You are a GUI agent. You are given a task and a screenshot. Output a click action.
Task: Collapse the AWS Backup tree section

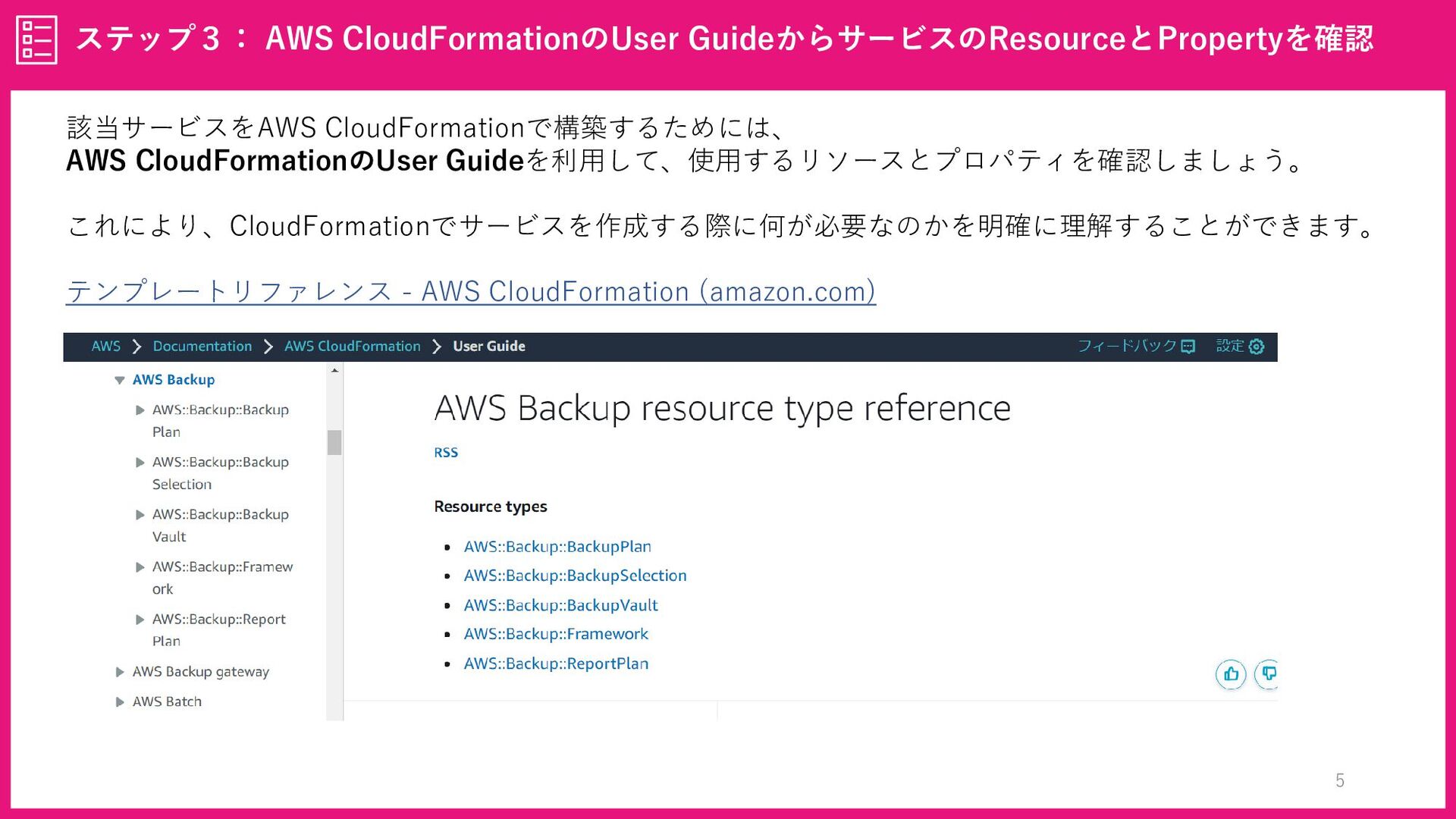pos(119,380)
